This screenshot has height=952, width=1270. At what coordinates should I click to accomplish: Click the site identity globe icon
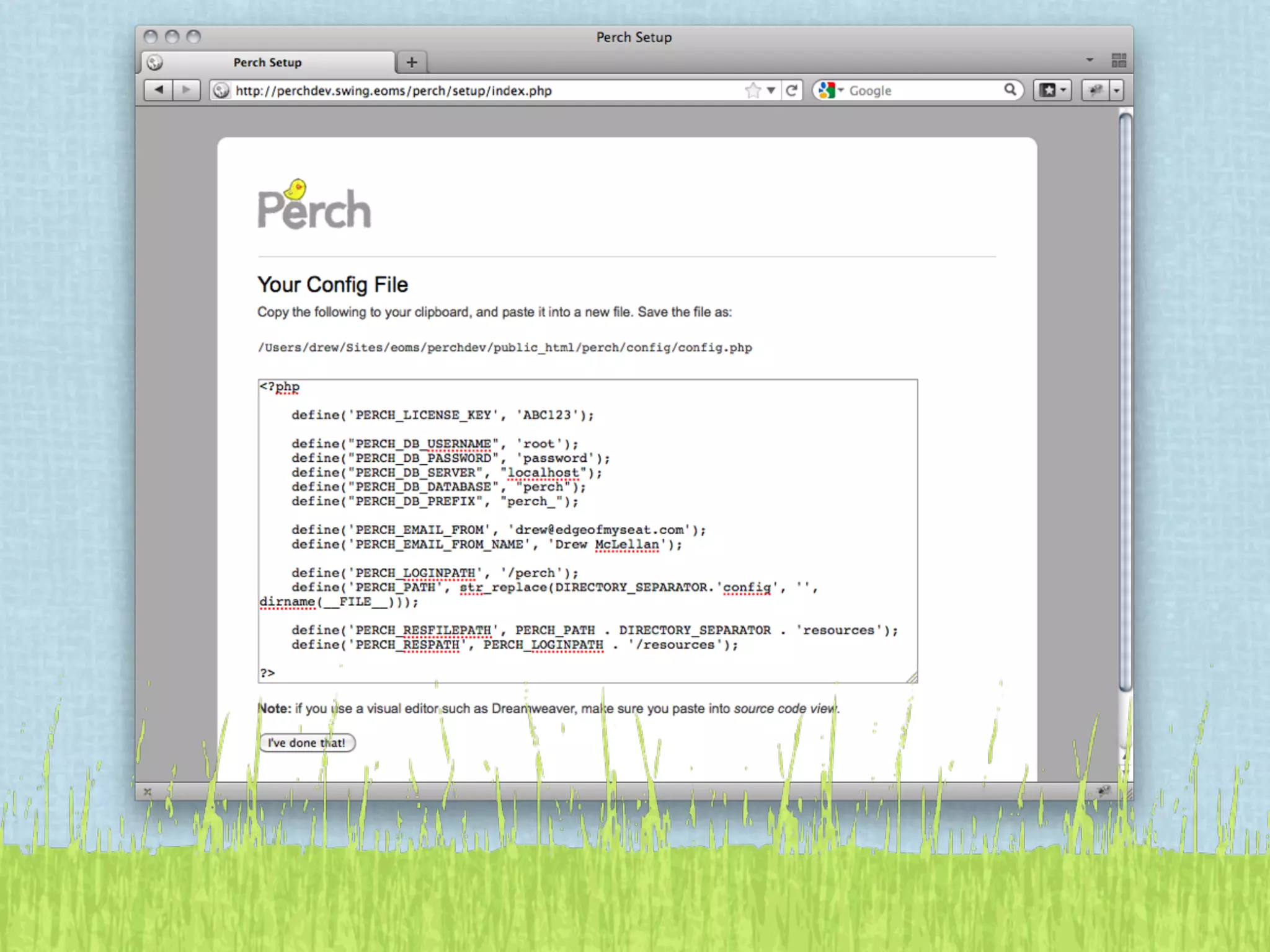[x=221, y=90]
